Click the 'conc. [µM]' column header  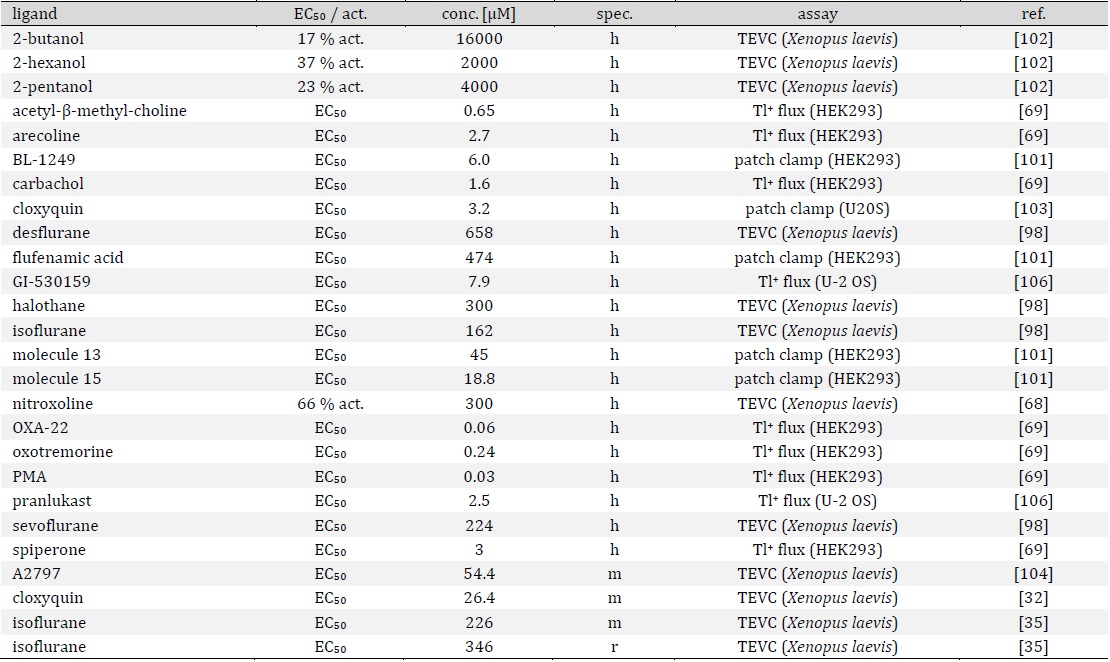[479, 15]
